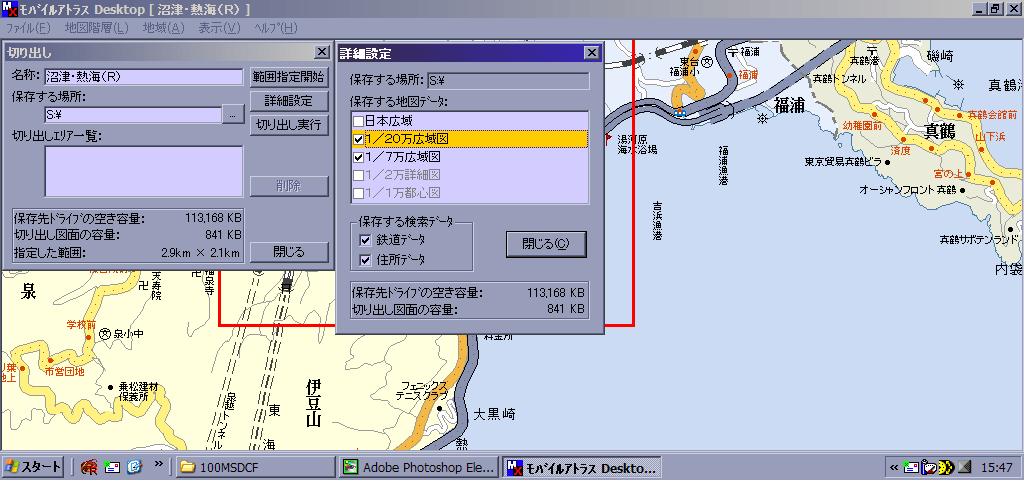The image size is (1024, 480).
Task: Click the 切り出し実行 button
Action: coord(289,125)
